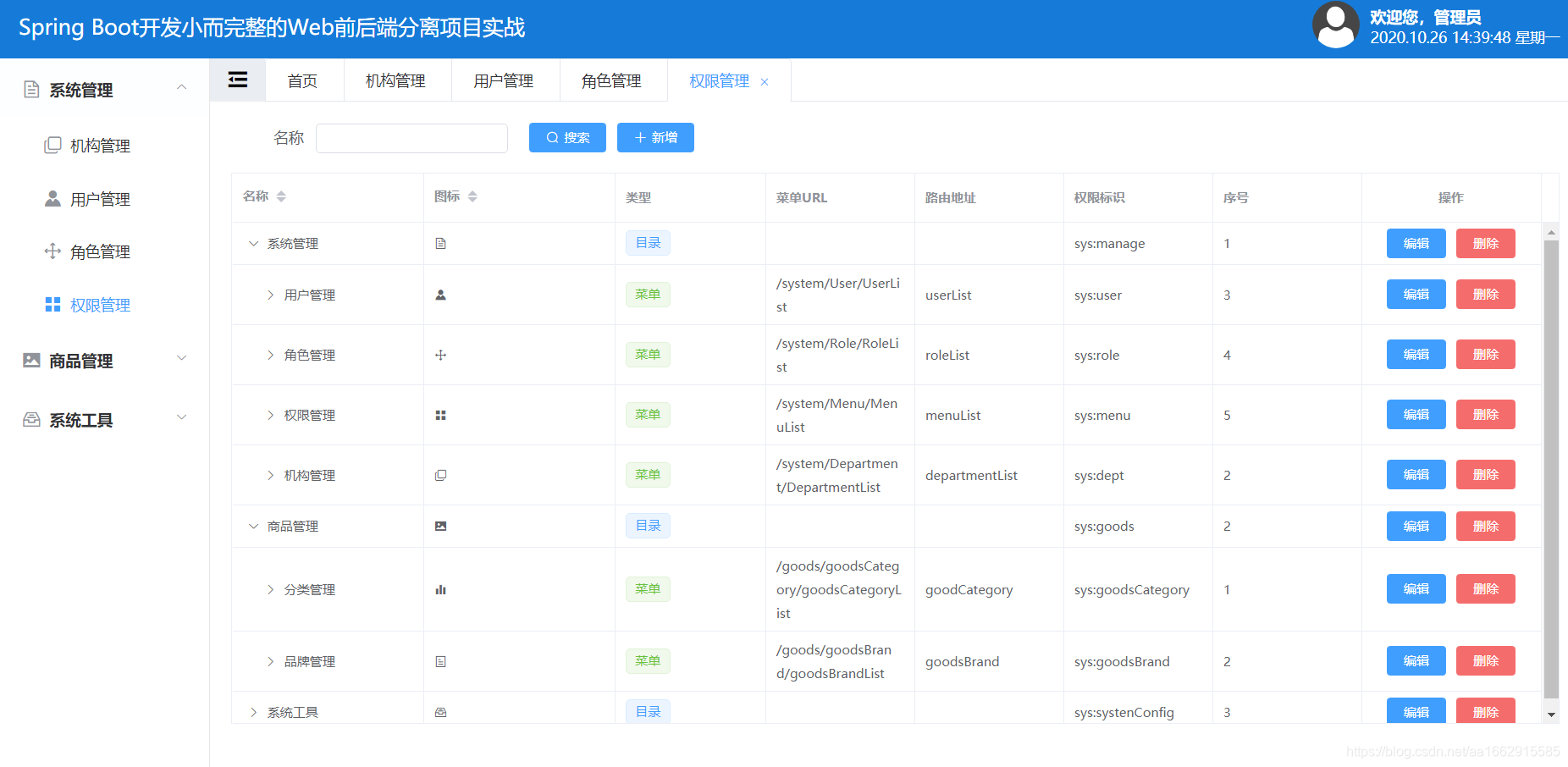Click the document icon in 系统管理 table row
The width and height of the screenshot is (1568, 767).
pos(440,243)
